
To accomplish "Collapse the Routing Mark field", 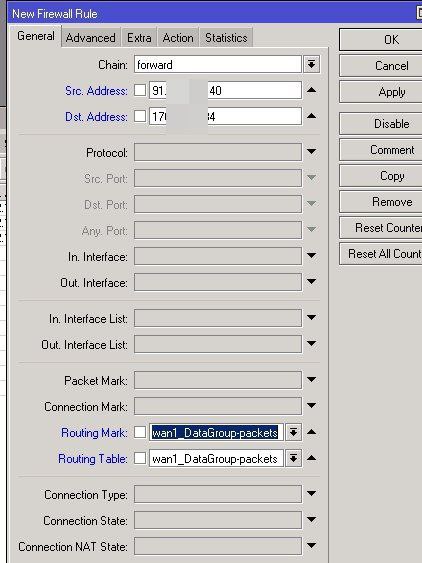I will tap(311, 432).
